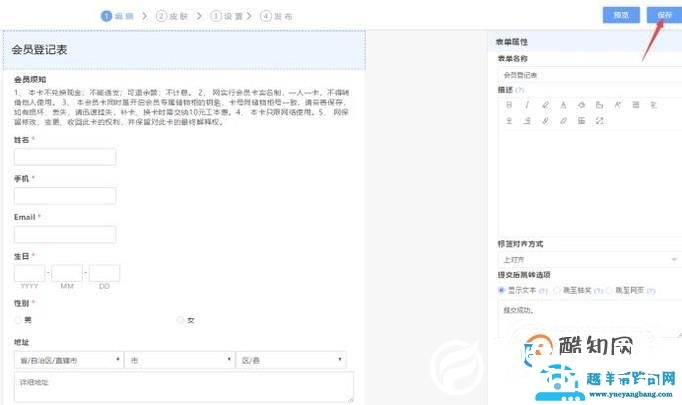Click the 姓名 name input field
The image size is (682, 405).
pyautogui.click(x=65, y=157)
